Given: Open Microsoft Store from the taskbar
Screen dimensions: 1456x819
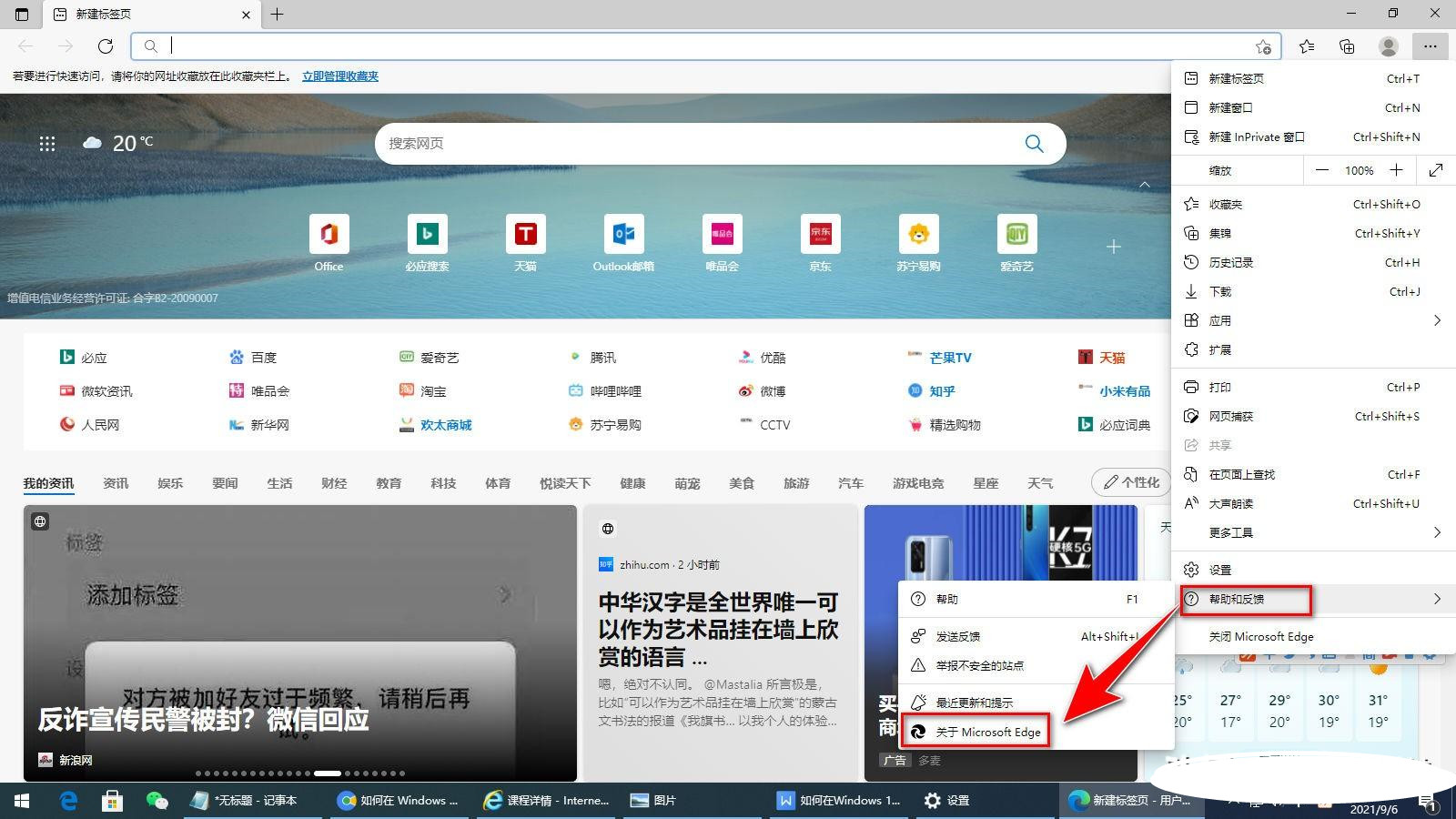Looking at the screenshot, I should coord(112,801).
